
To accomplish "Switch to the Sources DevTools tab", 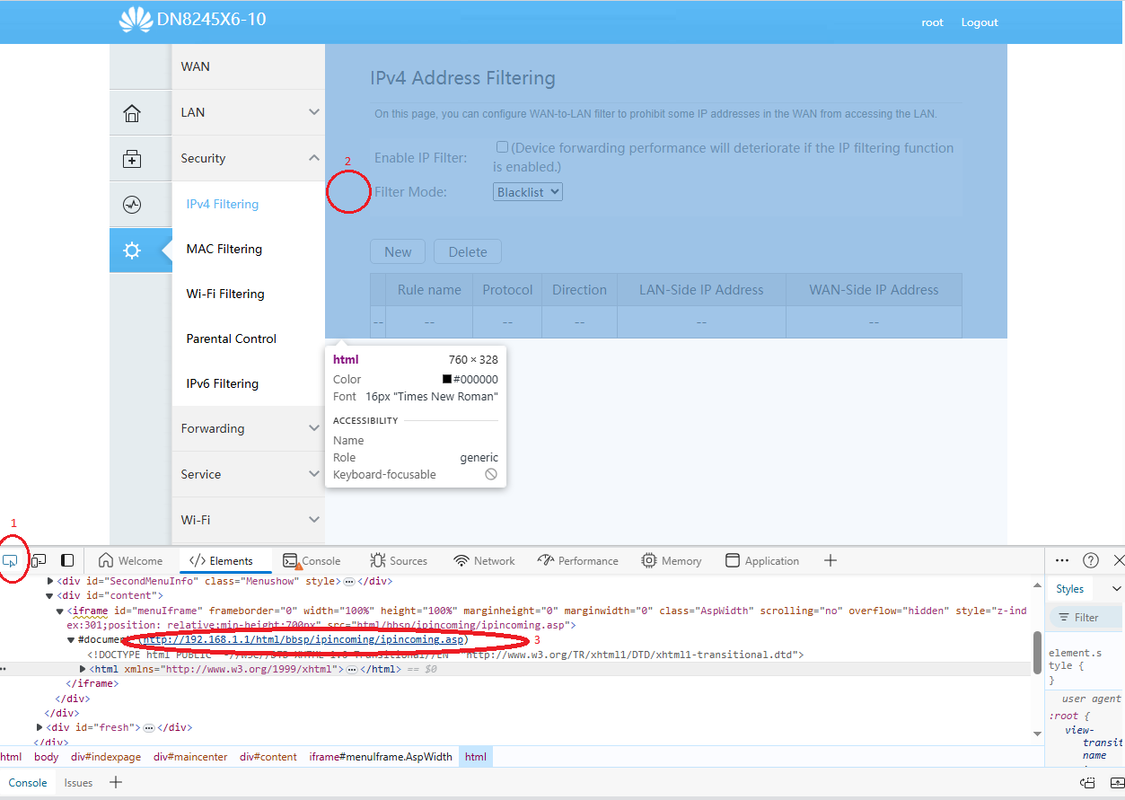I will pos(398,561).
